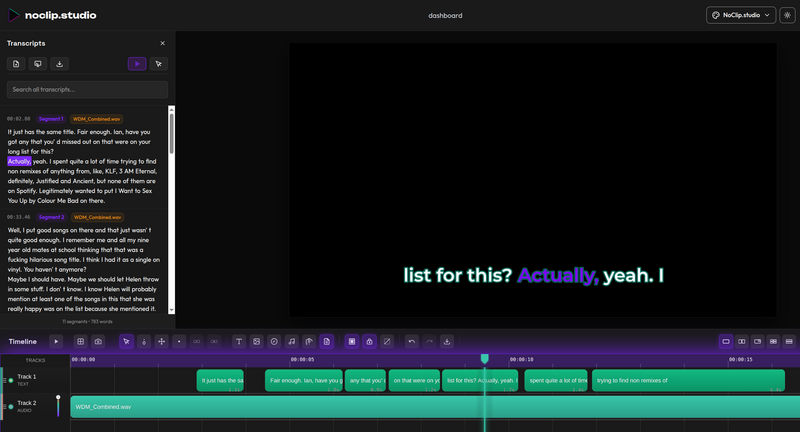800x432 pixels.
Task: Click the download transcripts icon
Action: tap(60, 64)
